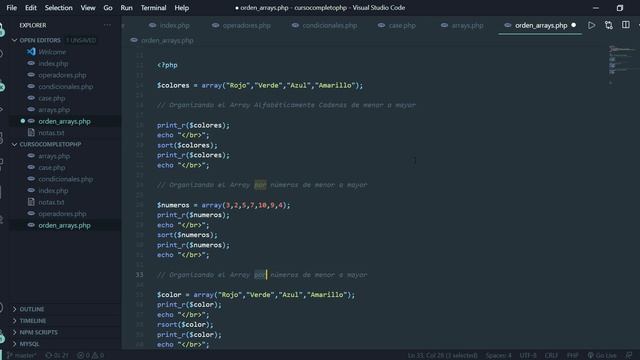This screenshot has width=640, height=360.
Task: Click the unsaved dot on orden_arrays.php tab
Action: click(x=573, y=25)
